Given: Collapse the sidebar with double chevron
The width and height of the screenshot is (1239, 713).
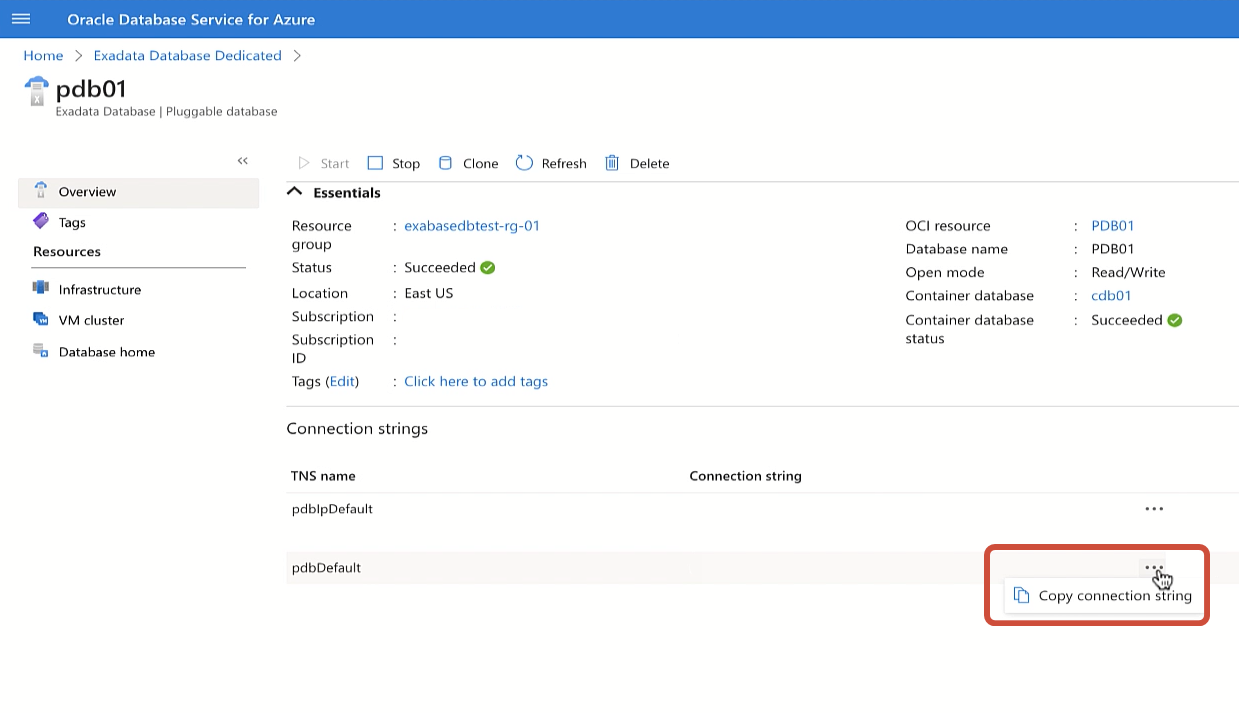Looking at the screenshot, I should [242, 161].
